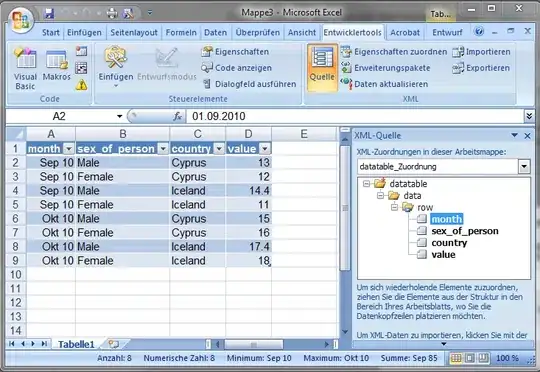The image size is (540, 372).
Task: Click Daten aktualisieren
Action: pyautogui.click(x=384, y=84)
